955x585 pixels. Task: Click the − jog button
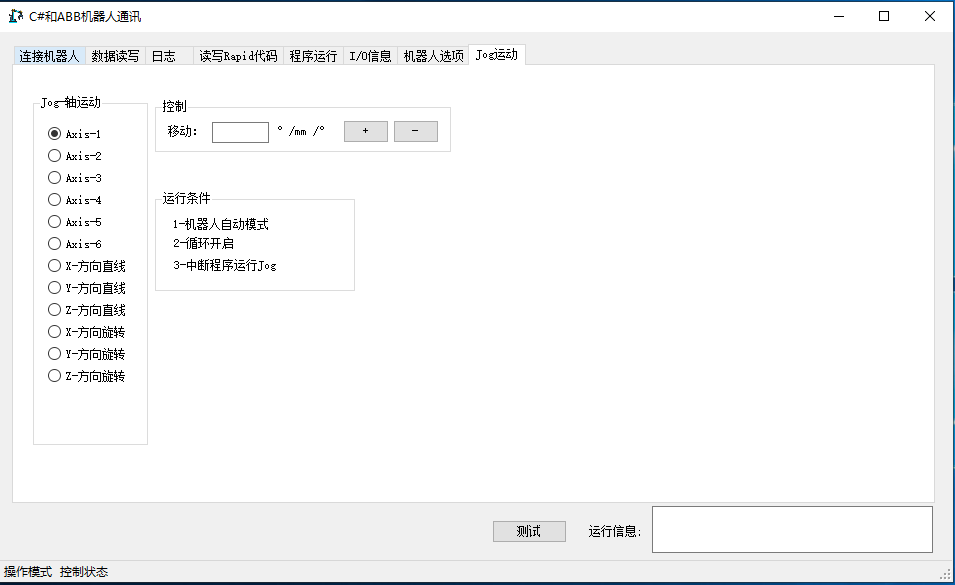pos(416,130)
